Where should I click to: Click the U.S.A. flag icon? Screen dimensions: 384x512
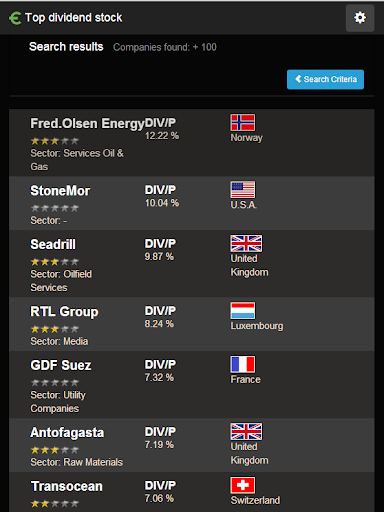click(243, 190)
